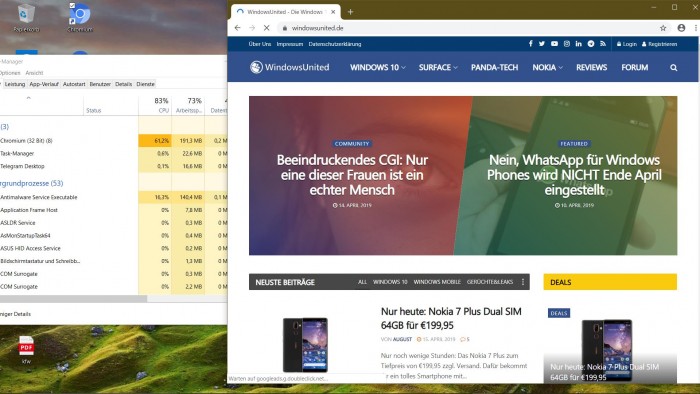Open WindowsUnited Facebook page icon

(x=530, y=44)
